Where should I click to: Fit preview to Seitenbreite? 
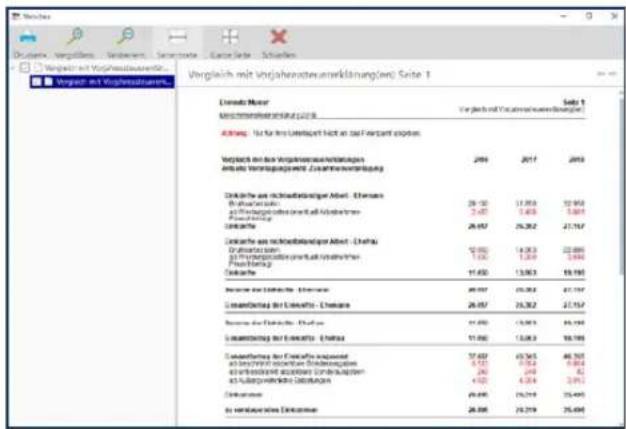click(177, 38)
